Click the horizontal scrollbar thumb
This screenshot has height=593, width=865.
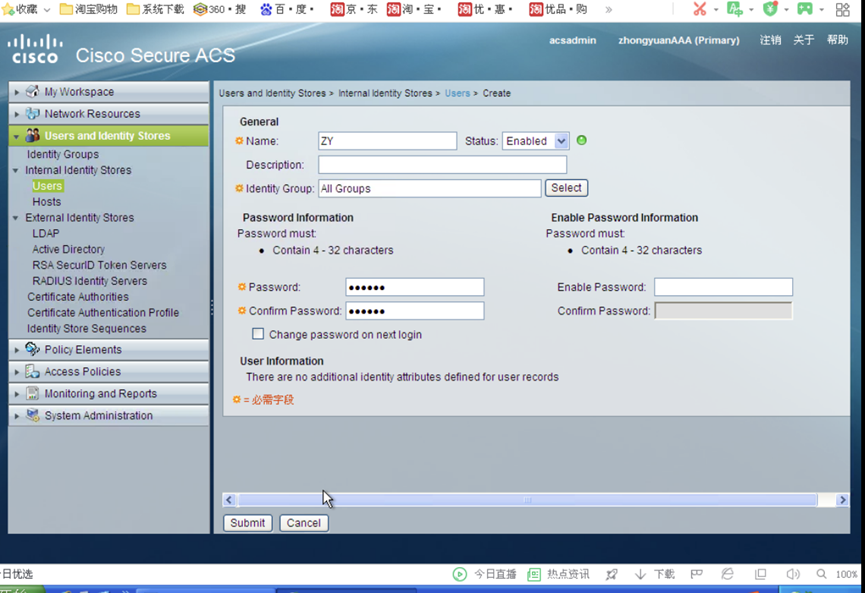527,500
